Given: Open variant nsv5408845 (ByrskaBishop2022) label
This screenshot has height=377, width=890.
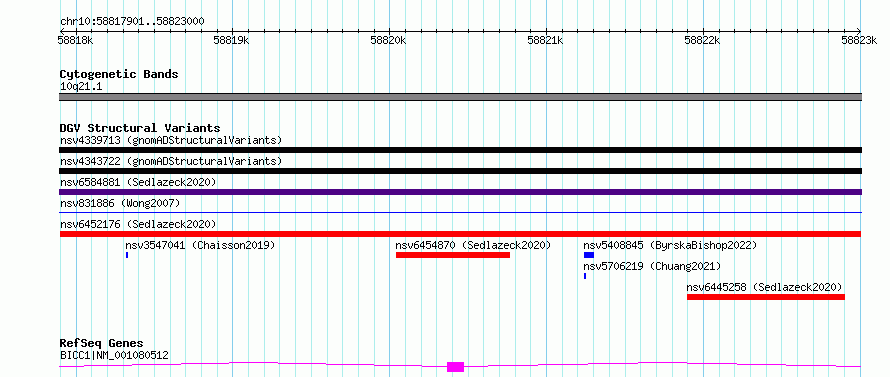Looking at the screenshot, I should click(x=670, y=245).
